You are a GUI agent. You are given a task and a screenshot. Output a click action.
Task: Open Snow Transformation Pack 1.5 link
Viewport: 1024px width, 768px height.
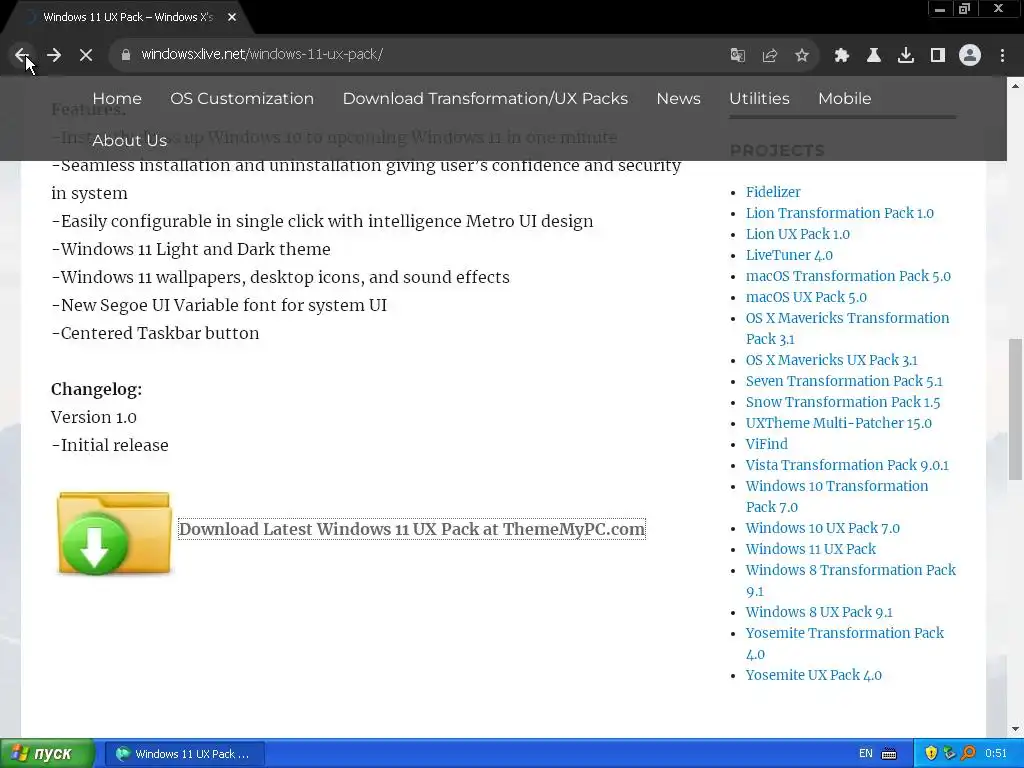click(x=843, y=402)
